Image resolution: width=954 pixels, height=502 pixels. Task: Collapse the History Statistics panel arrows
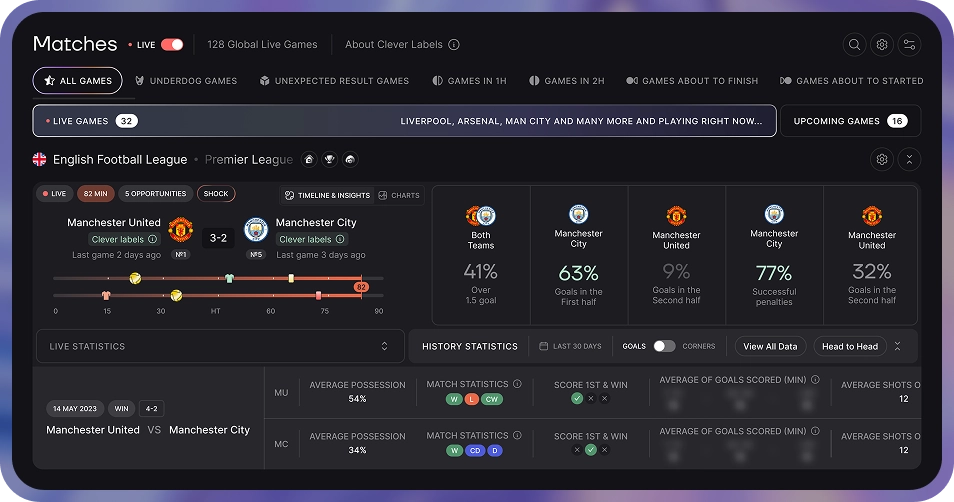[897, 346]
